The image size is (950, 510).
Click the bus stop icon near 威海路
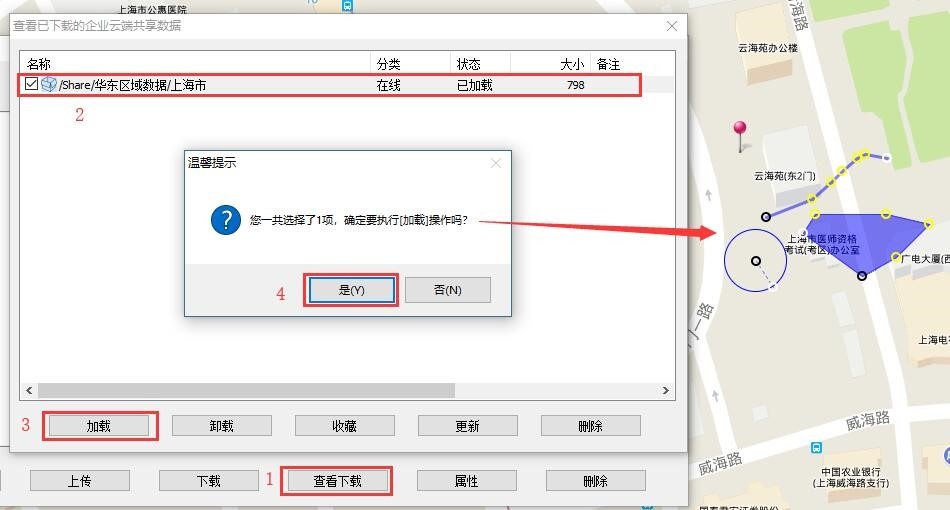(x=818, y=447)
